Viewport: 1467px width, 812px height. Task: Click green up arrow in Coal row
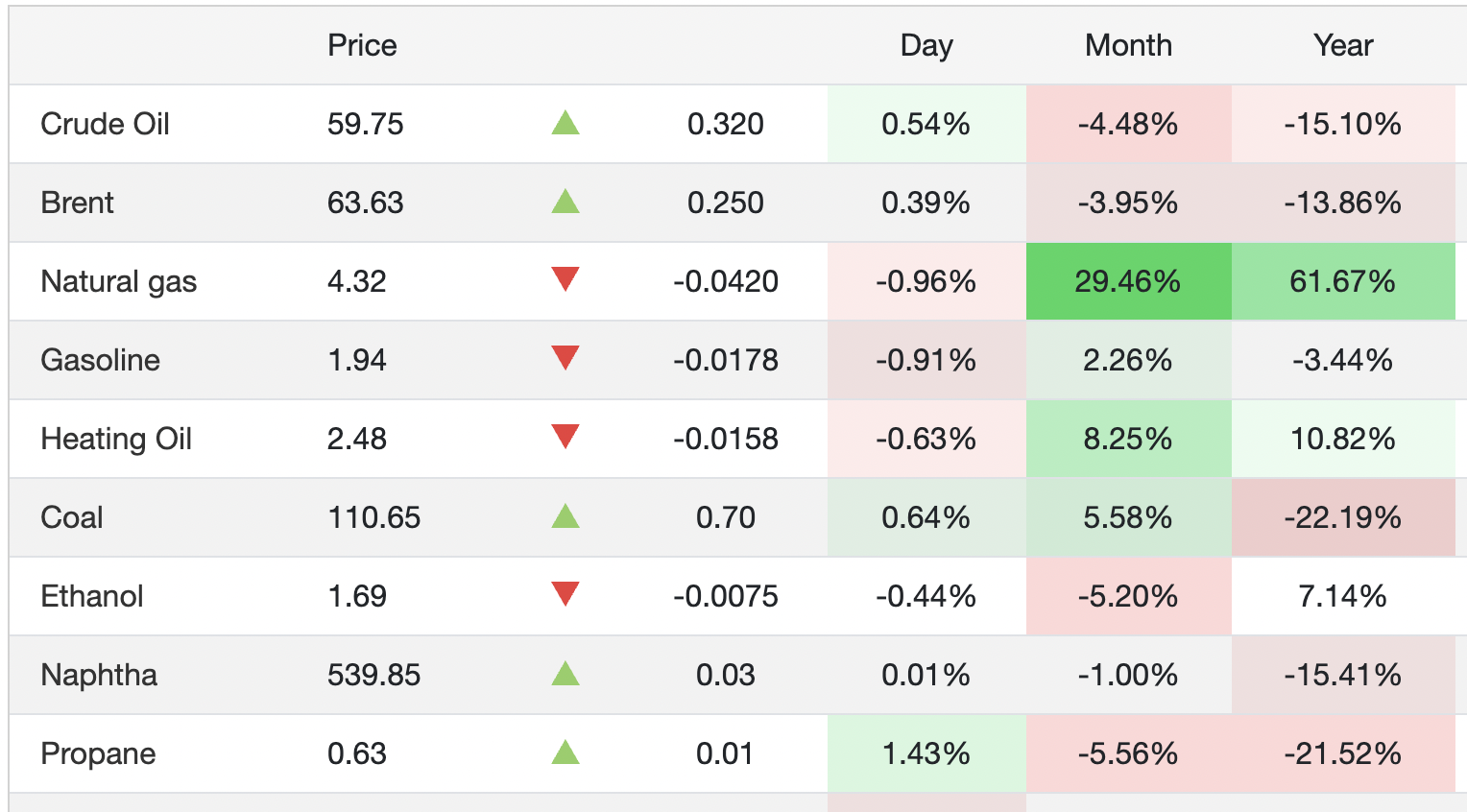[x=565, y=516]
